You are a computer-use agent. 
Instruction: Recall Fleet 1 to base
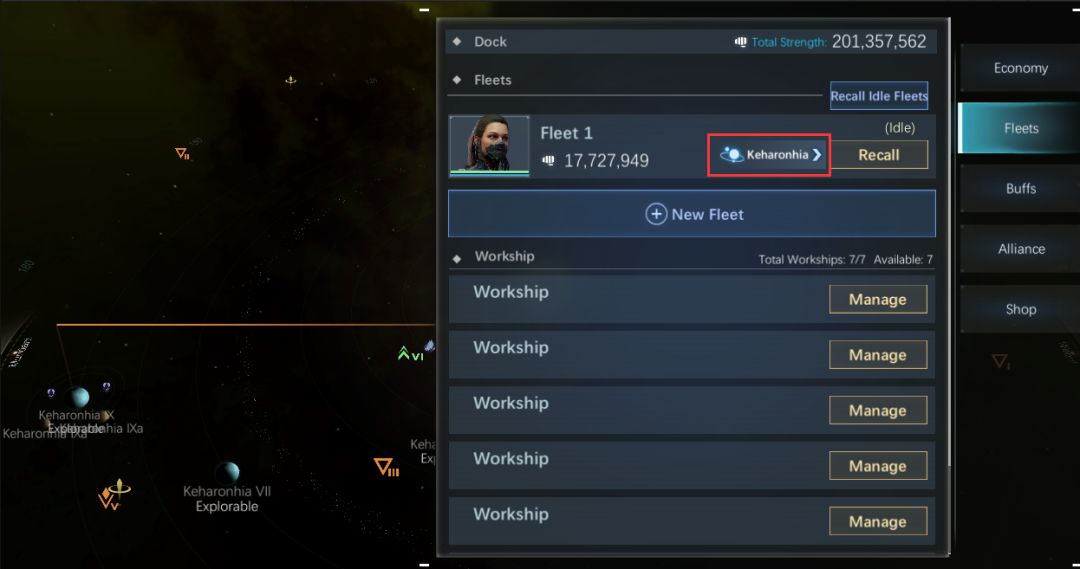pyautogui.click(x=878, y=155)
